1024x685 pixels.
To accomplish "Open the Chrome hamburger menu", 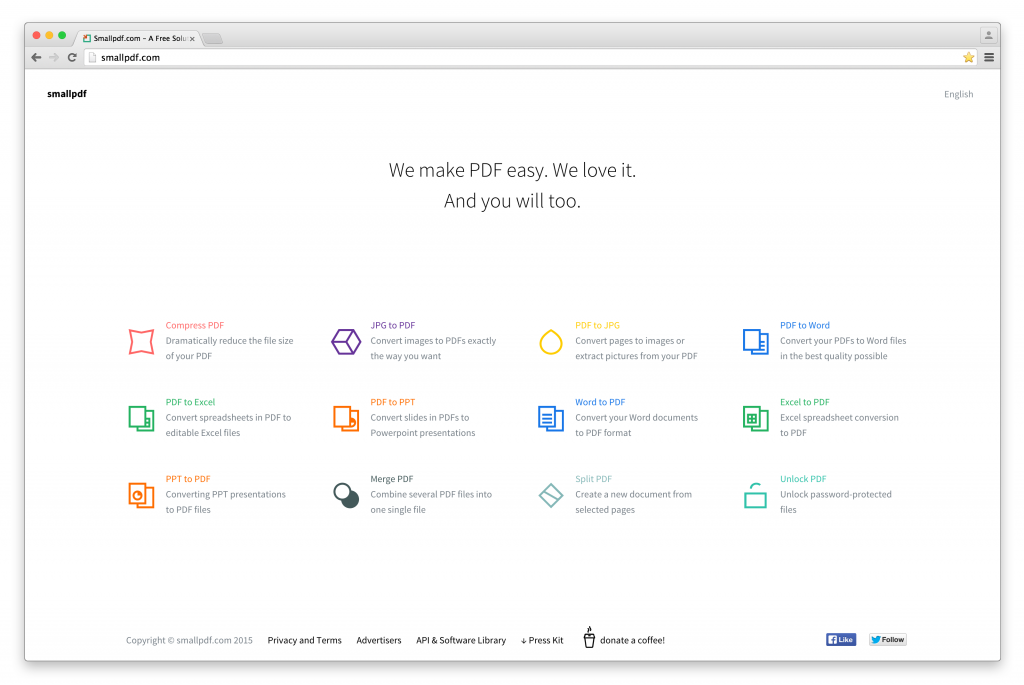I will coord(989,57).
